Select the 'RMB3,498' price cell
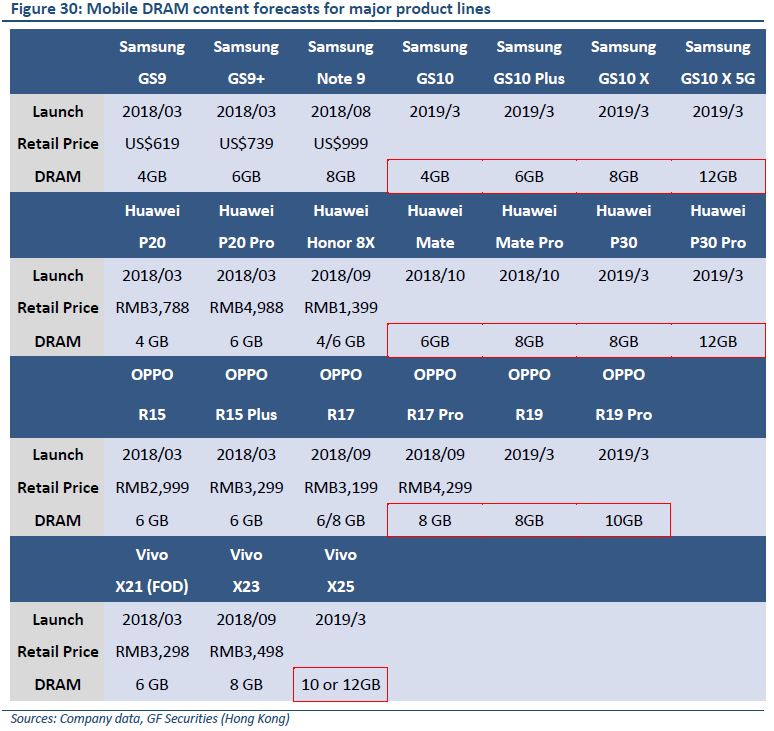Image resolution: width=774 pixels, height=731 pixels. coord(246,652)
